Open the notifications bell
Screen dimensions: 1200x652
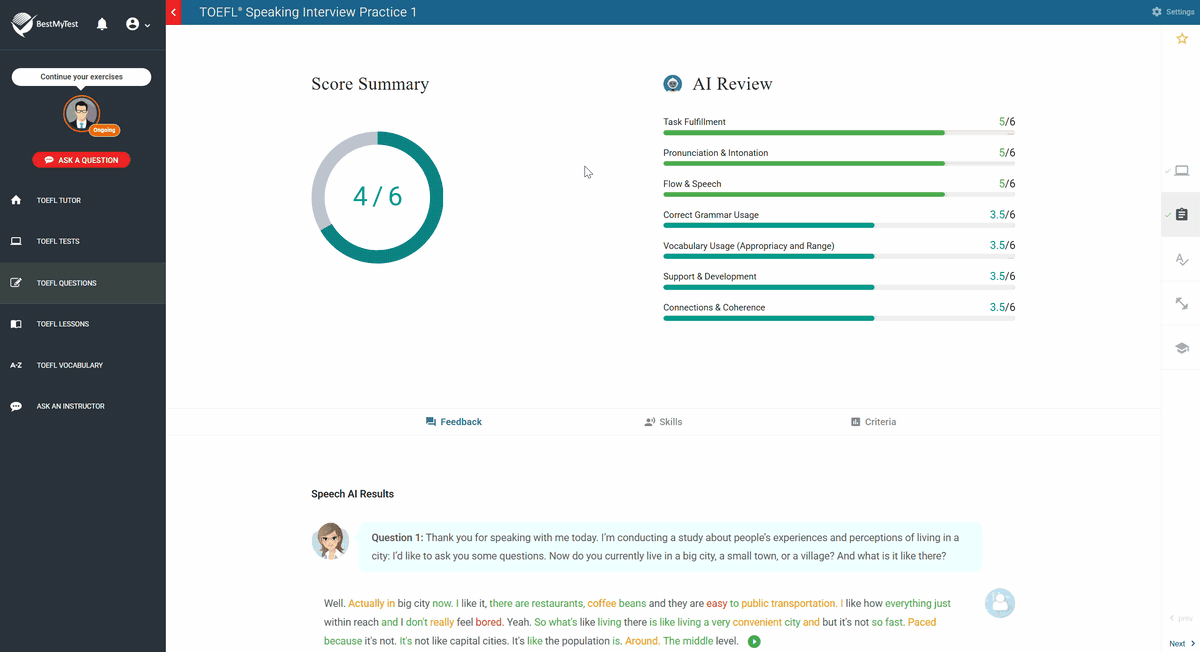coord(102,24)
